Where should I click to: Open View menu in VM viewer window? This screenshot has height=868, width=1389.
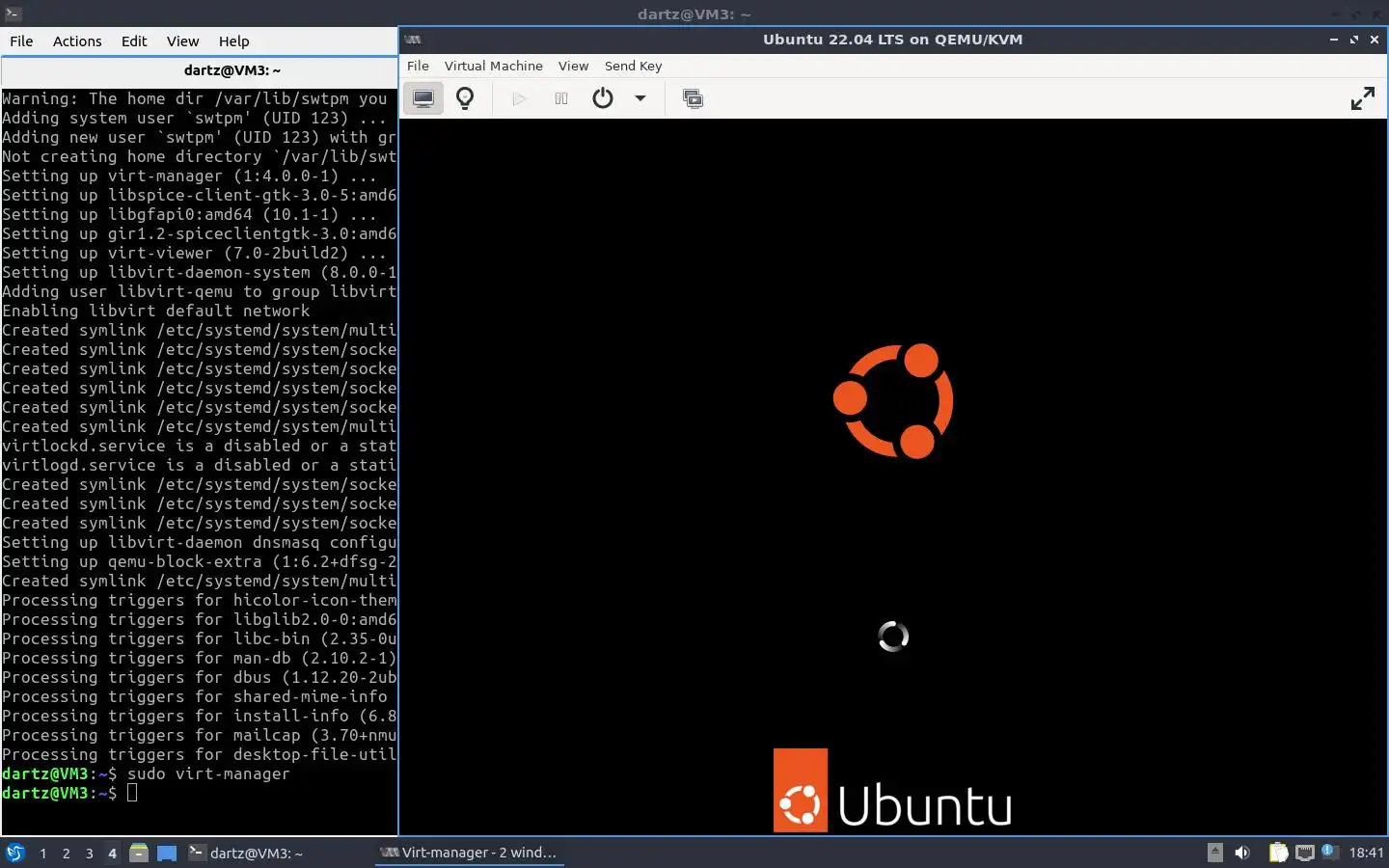click(573, 66)
